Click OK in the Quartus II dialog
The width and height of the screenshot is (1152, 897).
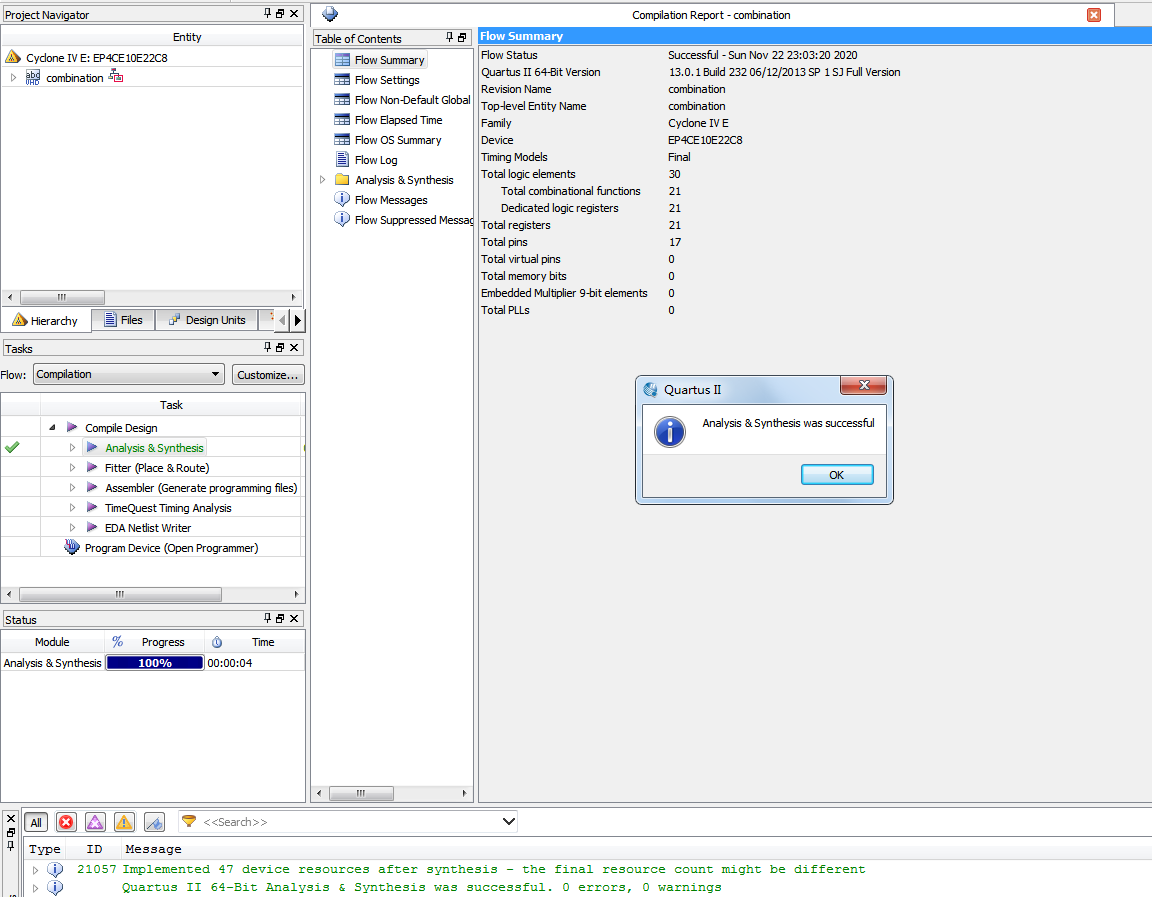pyautogui.click(x=837, y=475)
